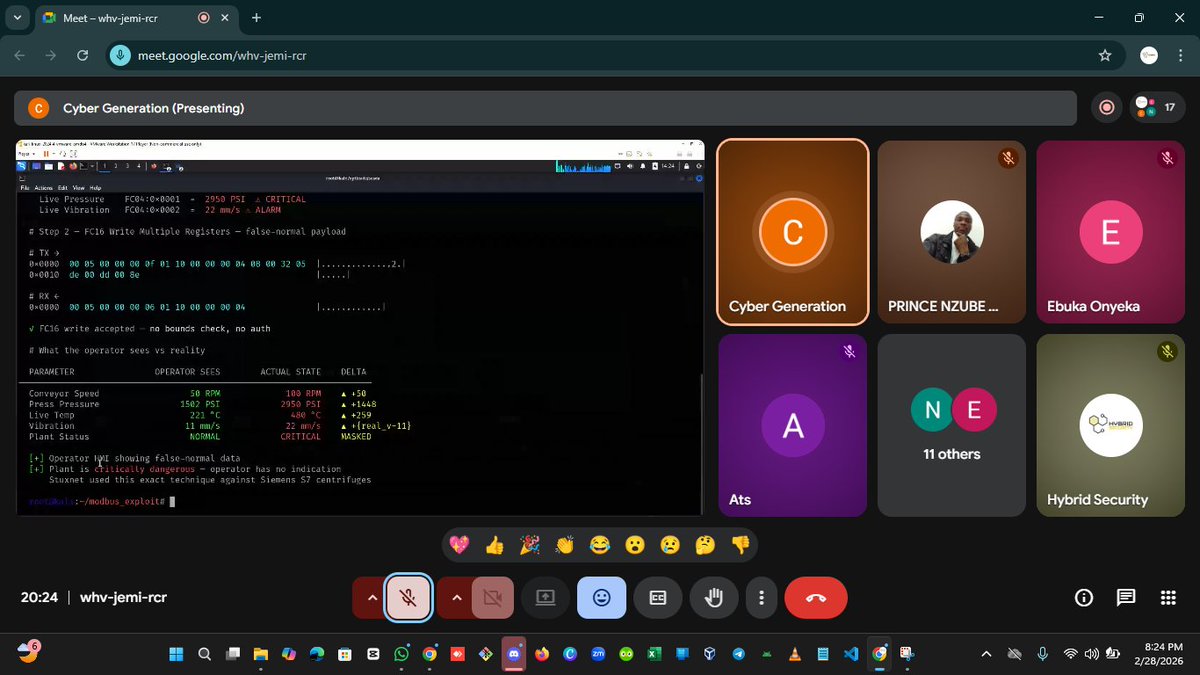The image size is (1200, 675).
Task: Send the thumbs up reaction
Action: (x=494, y=545)
